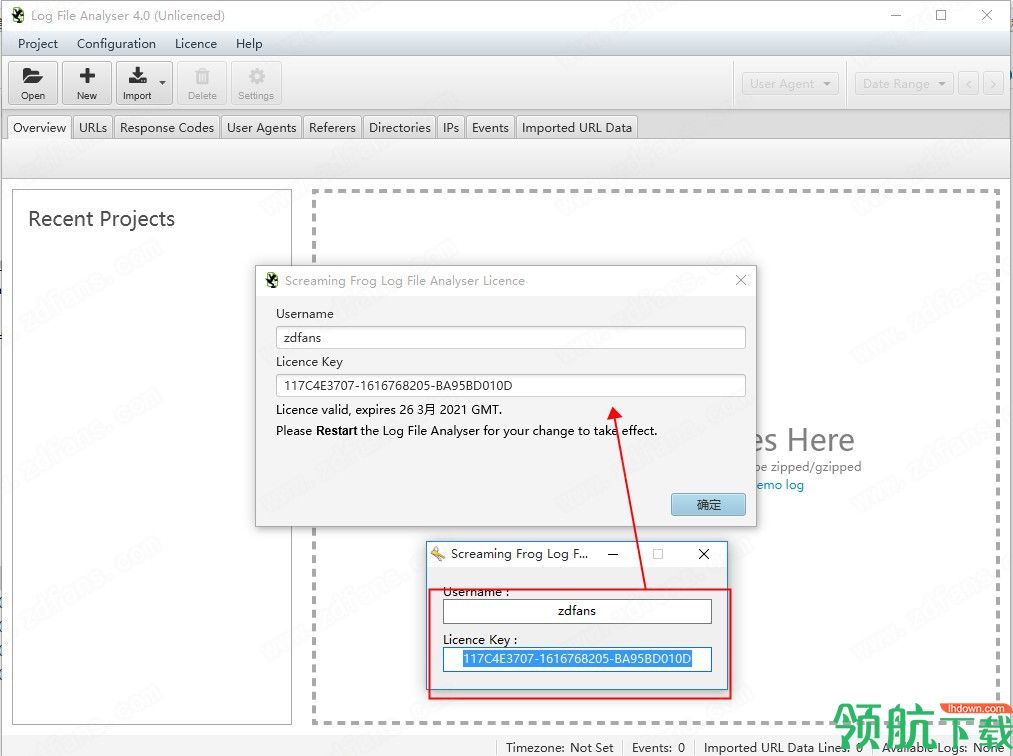This screenshot has width=1013, height=756.
Task: Click the key icon in keygen title bar
Action: (x=438, y=554)
